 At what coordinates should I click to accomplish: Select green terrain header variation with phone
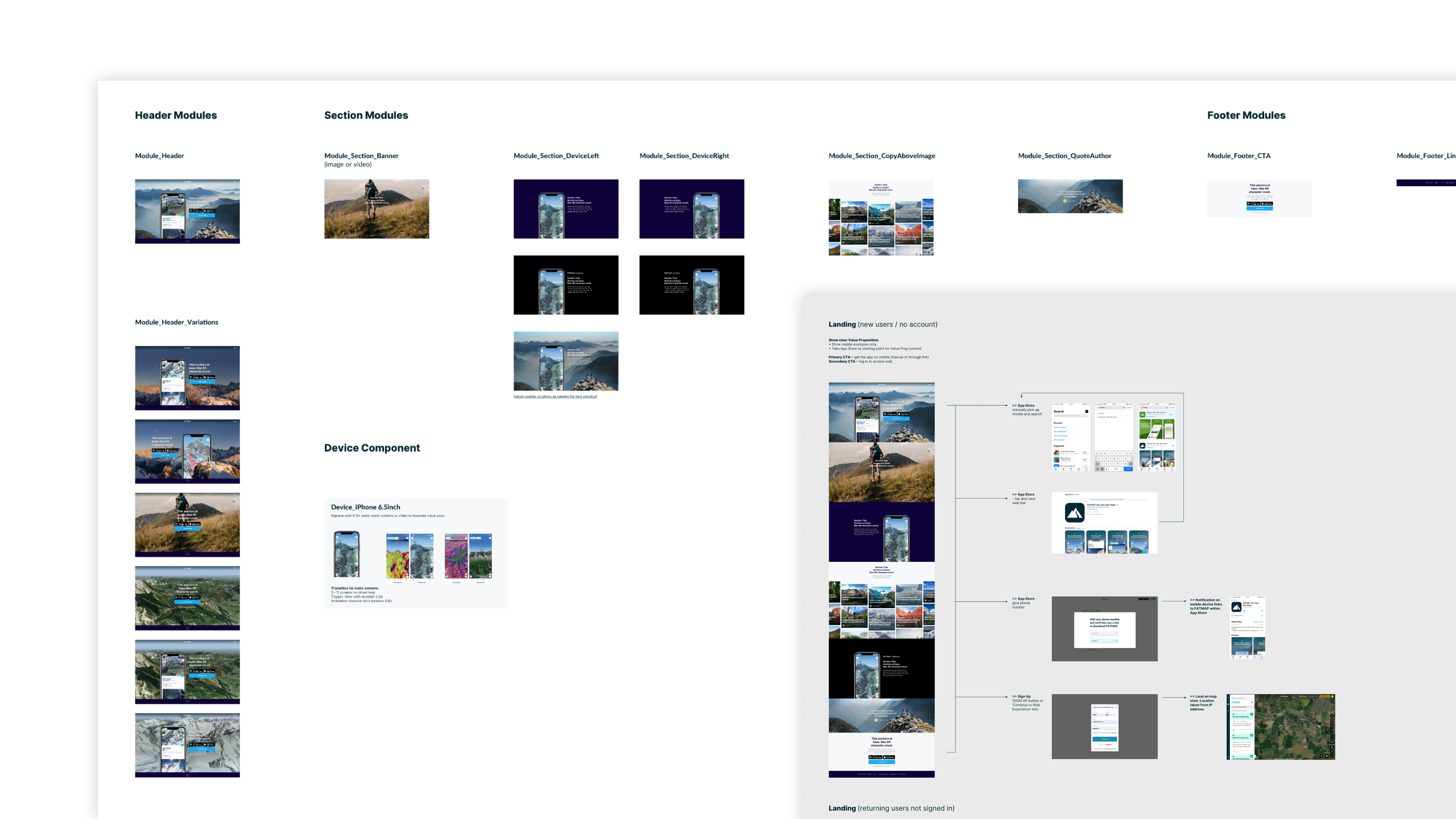[187, 672]
